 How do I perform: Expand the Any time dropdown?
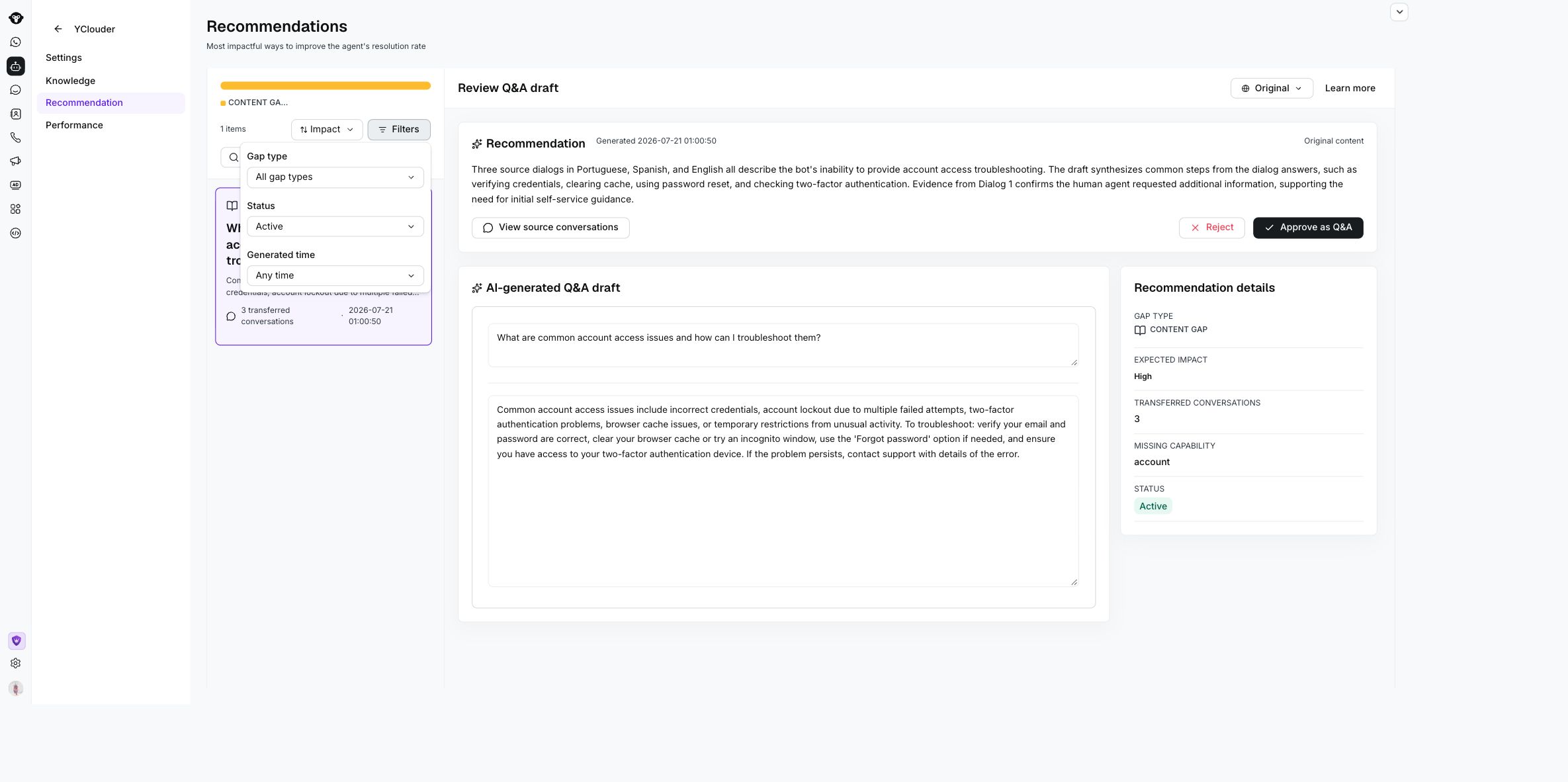click(x=335, y=275)
